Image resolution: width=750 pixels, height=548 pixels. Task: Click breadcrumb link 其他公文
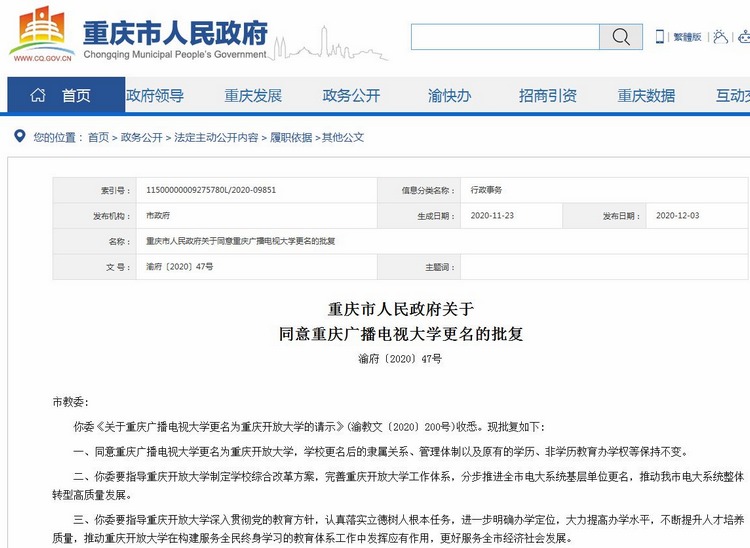point(343,138)
